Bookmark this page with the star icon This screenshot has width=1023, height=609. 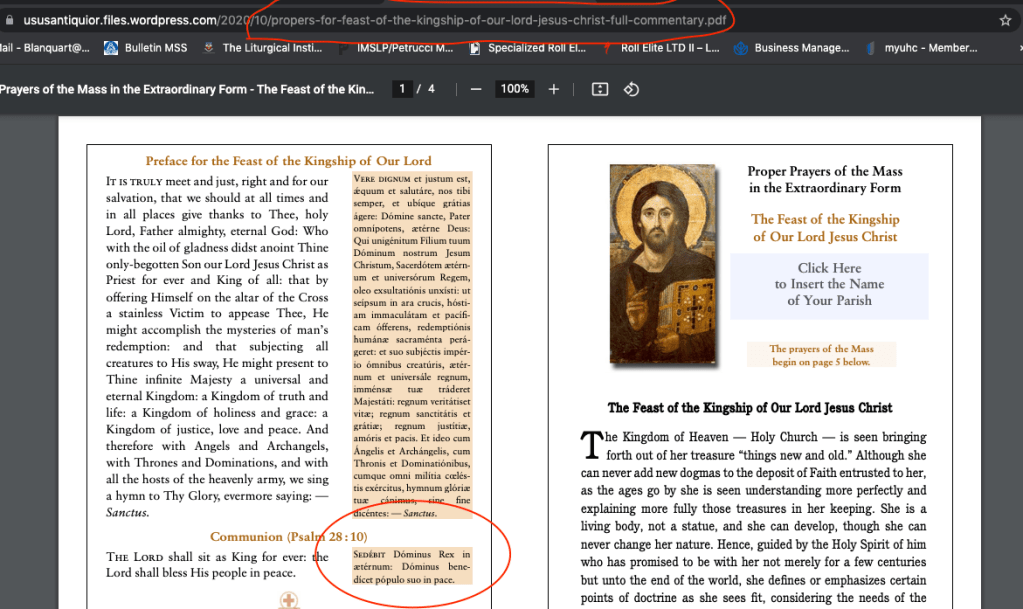pos(1005,20)
